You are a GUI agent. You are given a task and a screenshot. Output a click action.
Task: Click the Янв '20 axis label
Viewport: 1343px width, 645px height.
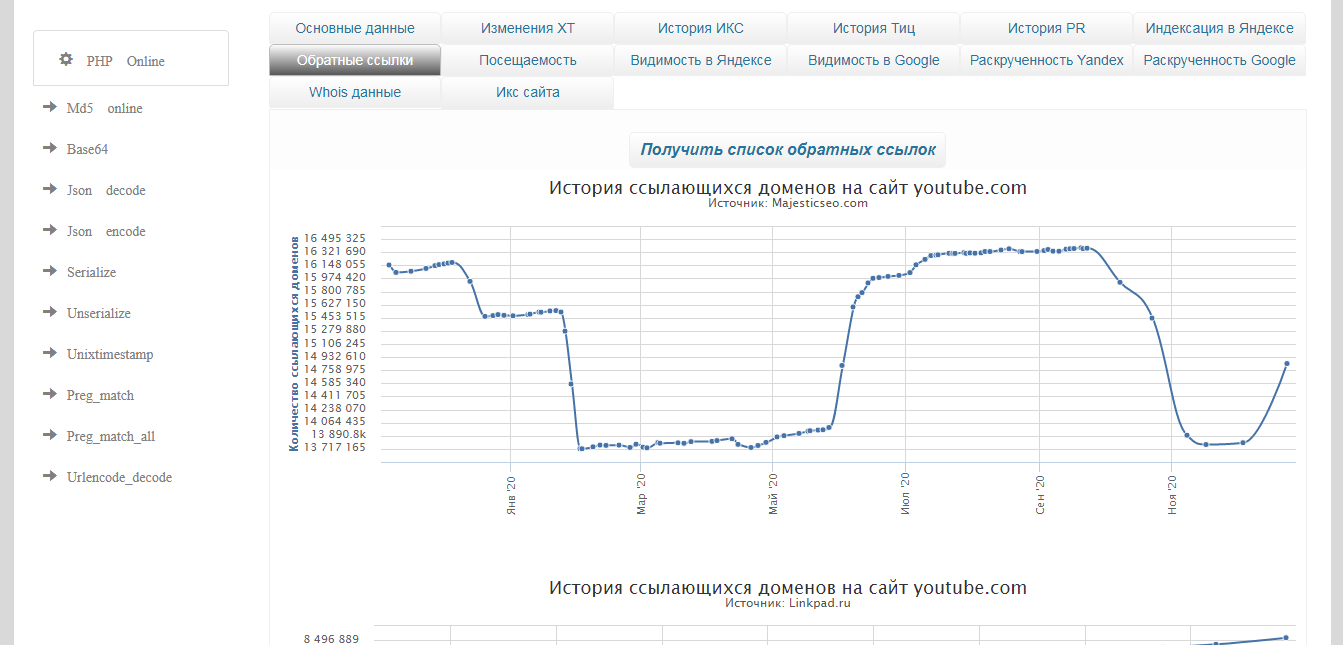[511, 495]
